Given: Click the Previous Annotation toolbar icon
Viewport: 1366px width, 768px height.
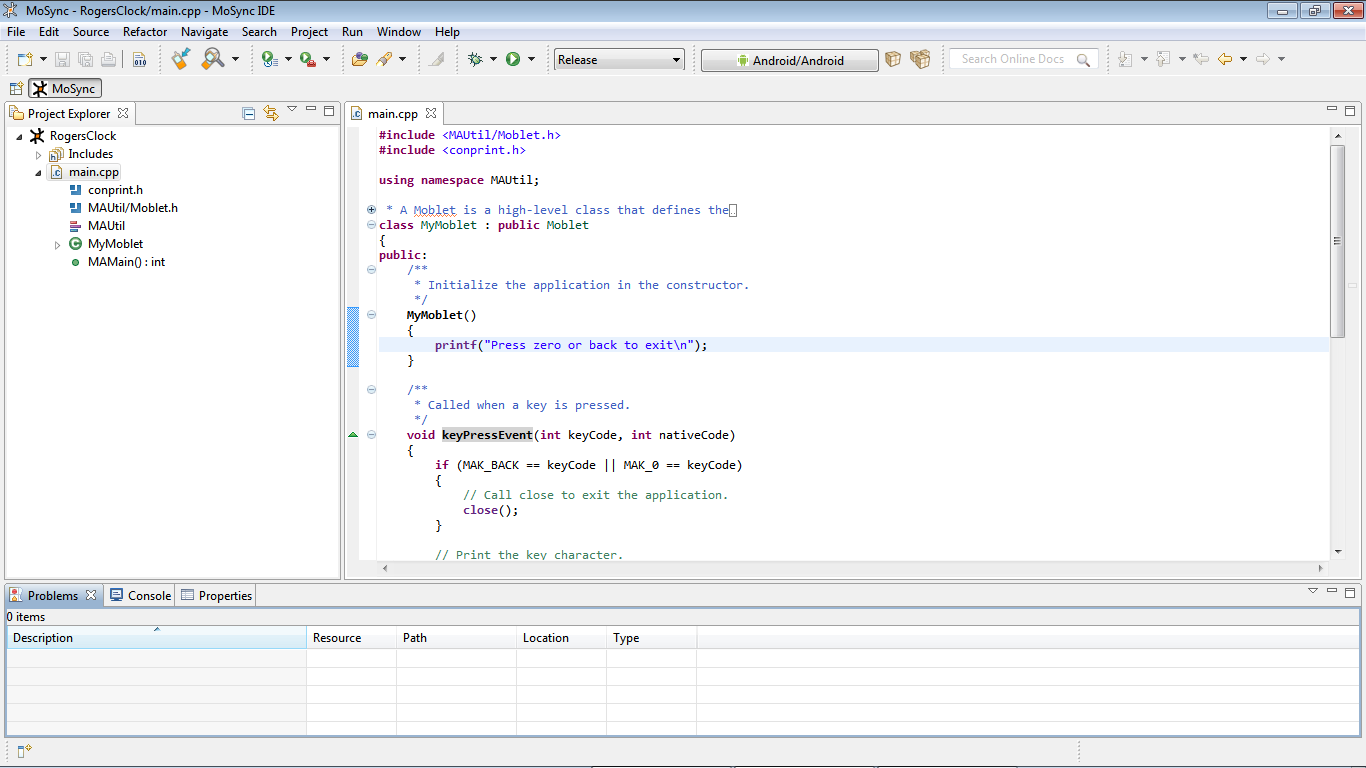Looking at the screenshot, I should tap(1163, 59).
